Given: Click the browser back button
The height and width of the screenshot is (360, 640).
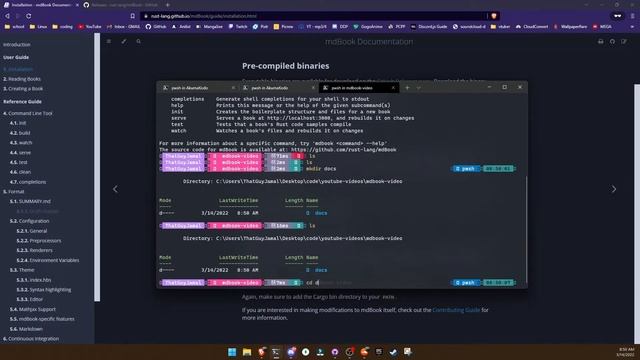Looking at the screenshot, I should (7, 16).
